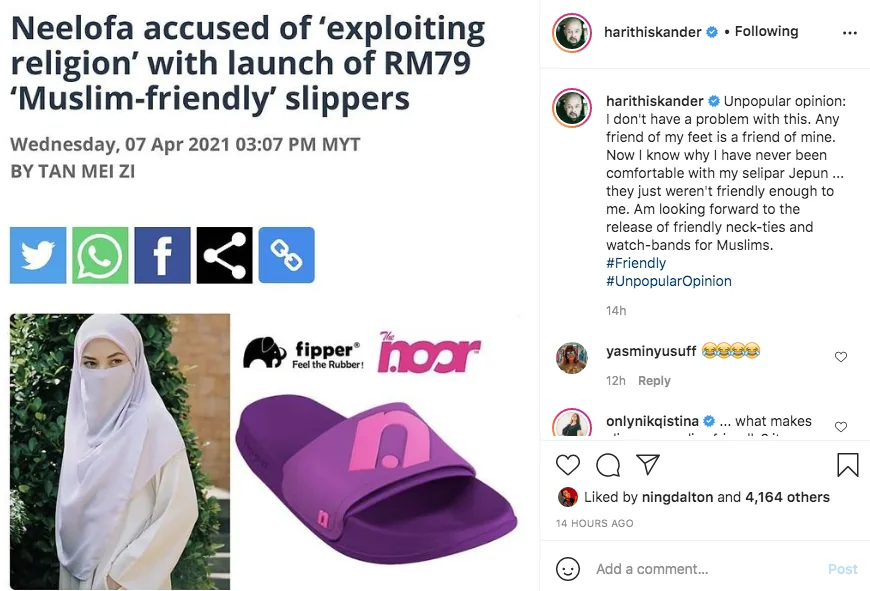Save post with bookmark icon
Viewport: 870px width, 591px height.
(847, 465)
